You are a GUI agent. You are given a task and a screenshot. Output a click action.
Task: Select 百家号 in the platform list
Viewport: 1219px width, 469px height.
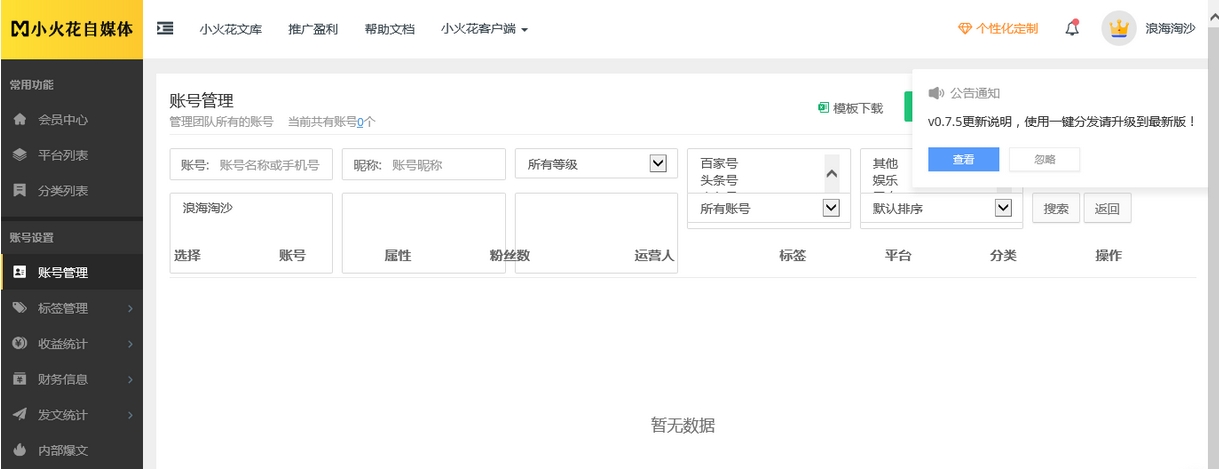[719, 163]
